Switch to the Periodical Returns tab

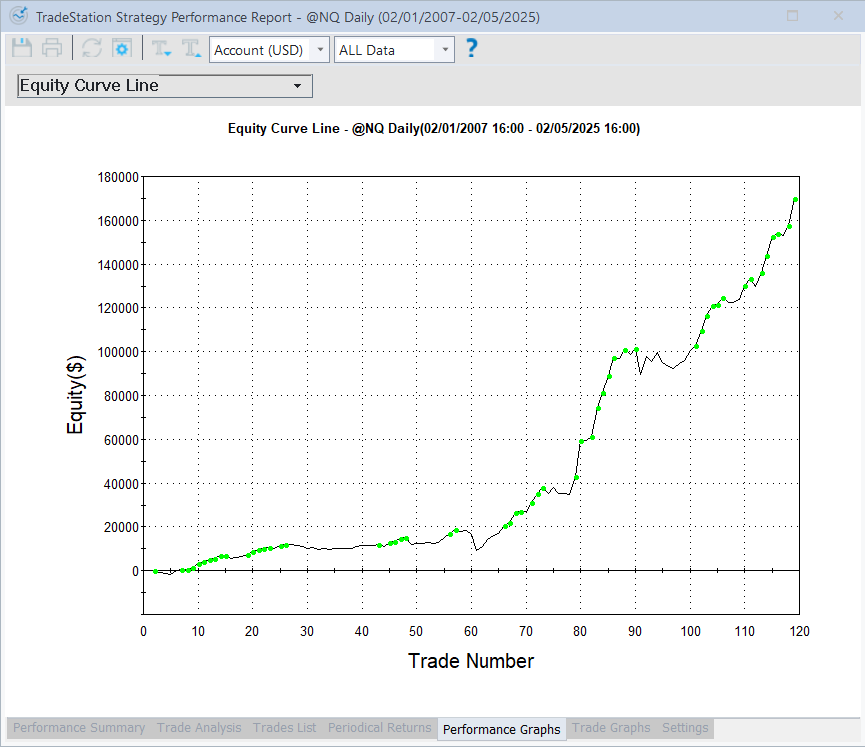point(380,728)
